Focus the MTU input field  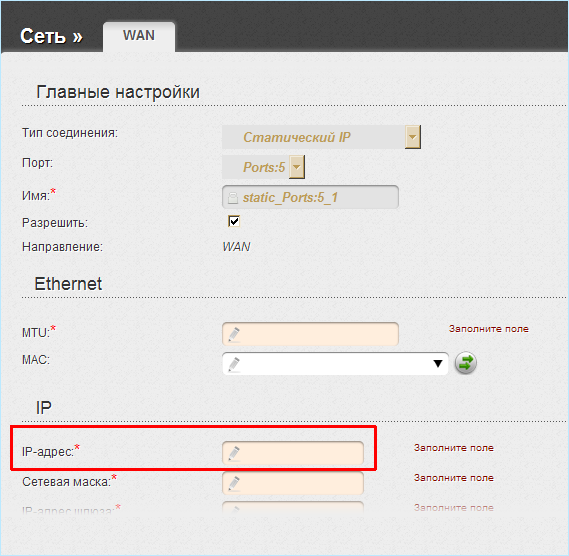click(310, 334)
